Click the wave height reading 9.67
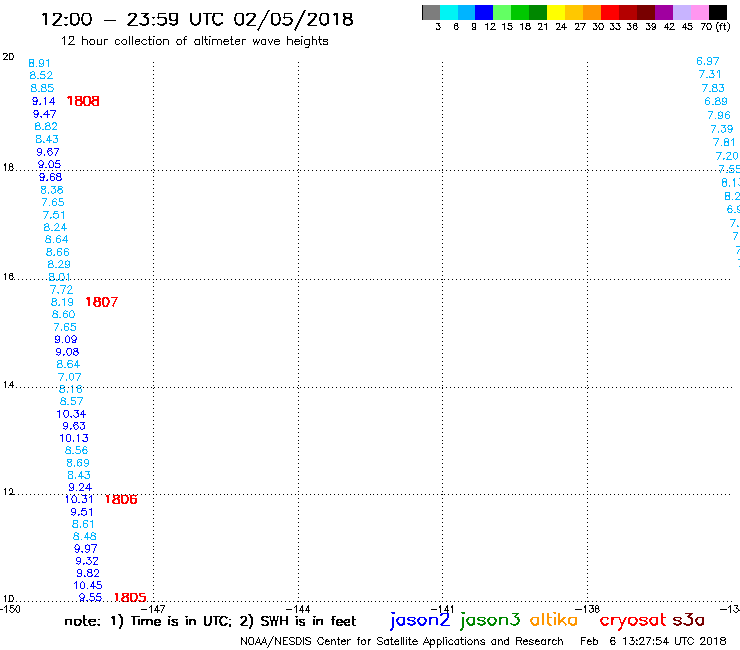 tap(48, 152)
